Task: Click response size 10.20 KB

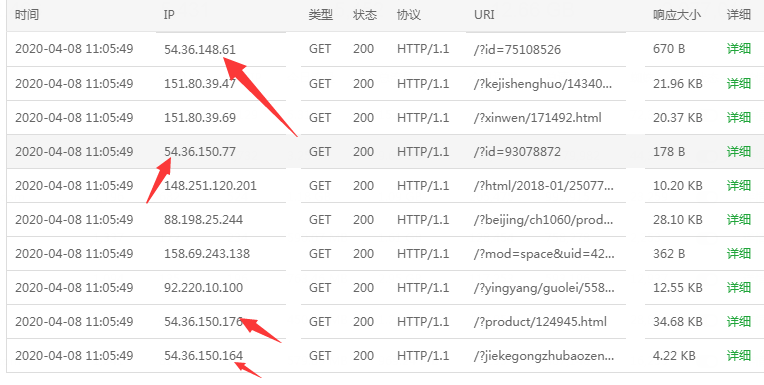Action: click(678, 186)
